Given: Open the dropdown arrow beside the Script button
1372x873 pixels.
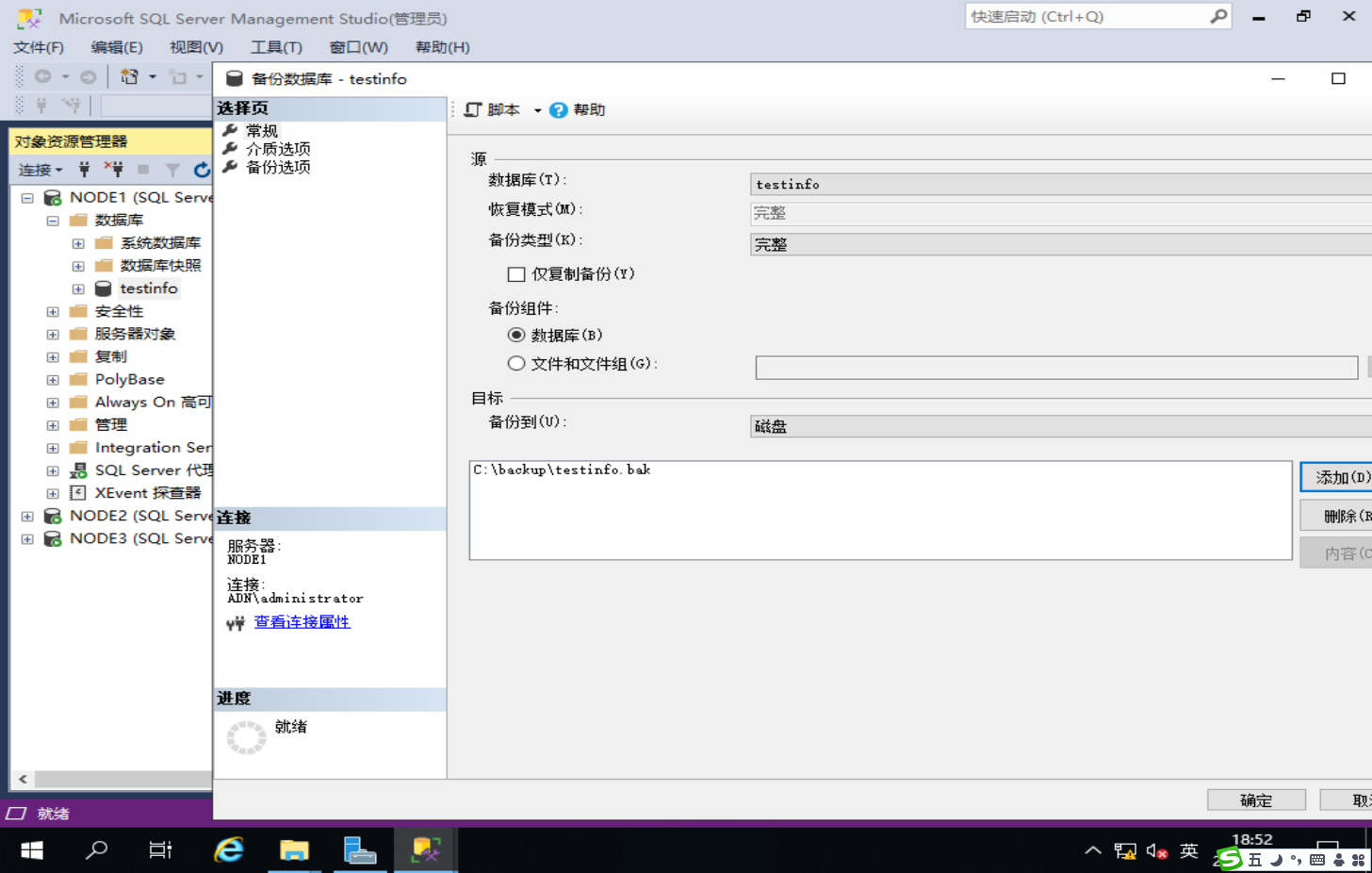Looking at the screenshot, I should [x=538, y=110].
